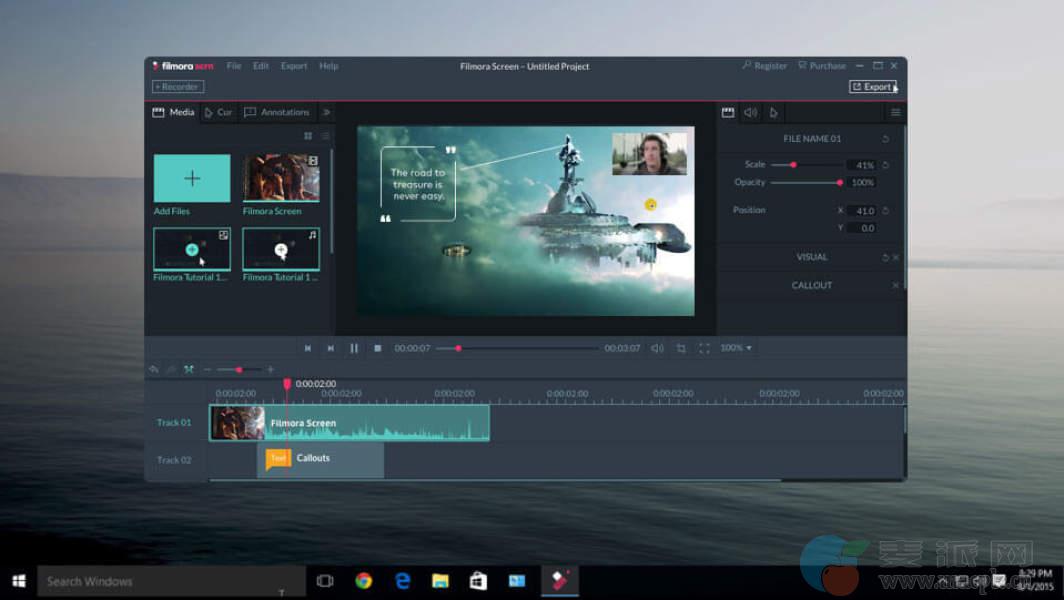
Task: Reset the Scale value
Action: 886,165
